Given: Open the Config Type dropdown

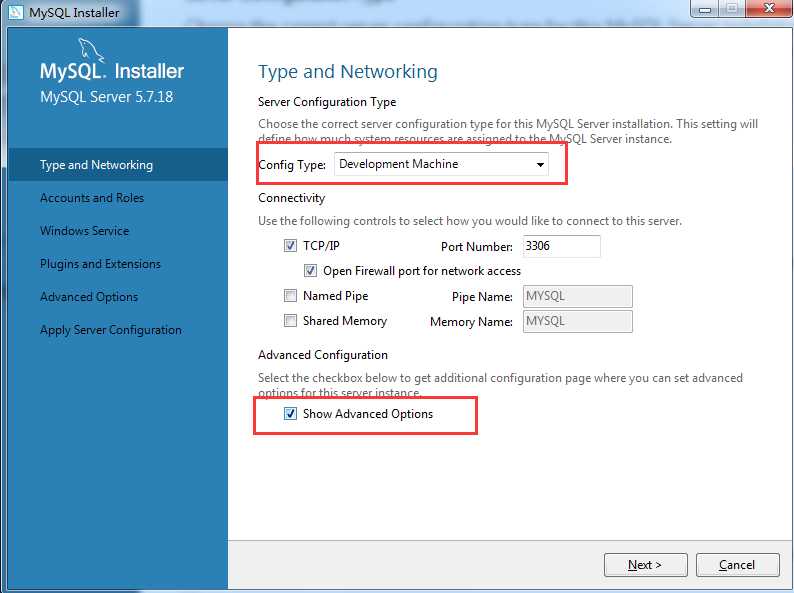Looking at the screenshot, I should click(x=441, y=164).
